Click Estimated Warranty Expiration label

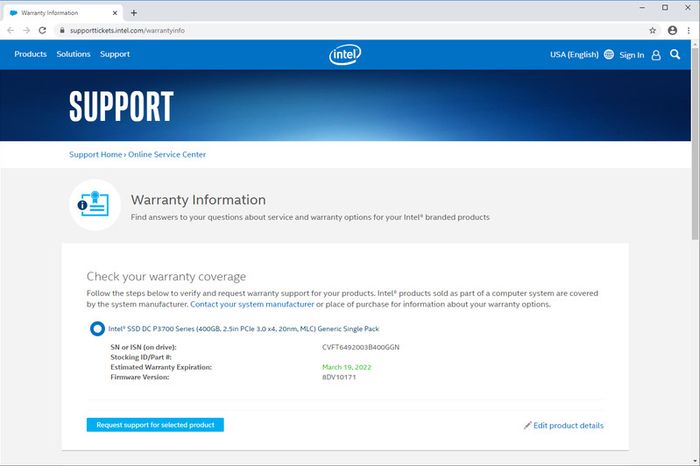click(x=161, y=367)
